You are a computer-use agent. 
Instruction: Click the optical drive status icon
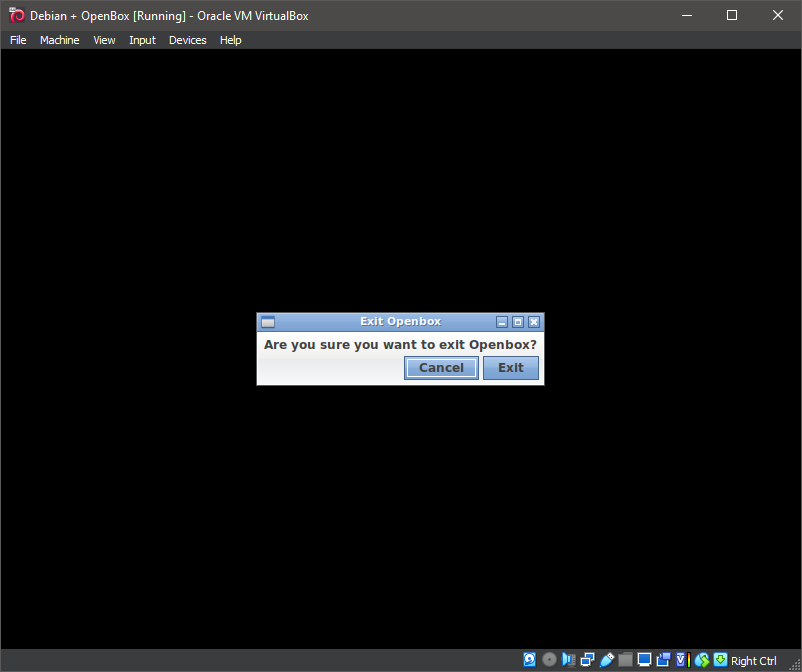pos(548,660)
